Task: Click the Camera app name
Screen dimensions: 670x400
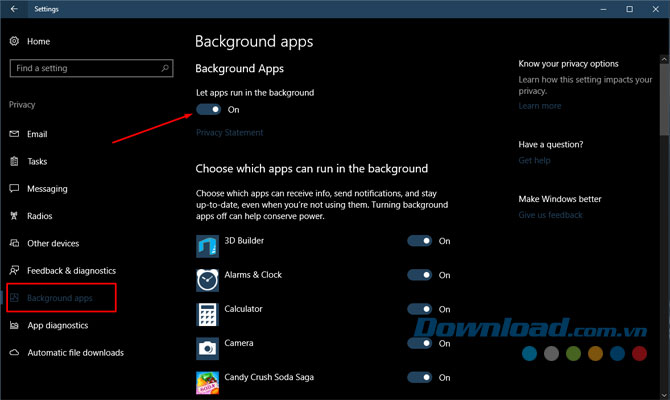Action: pyautogui.click(x=239, y=343)
